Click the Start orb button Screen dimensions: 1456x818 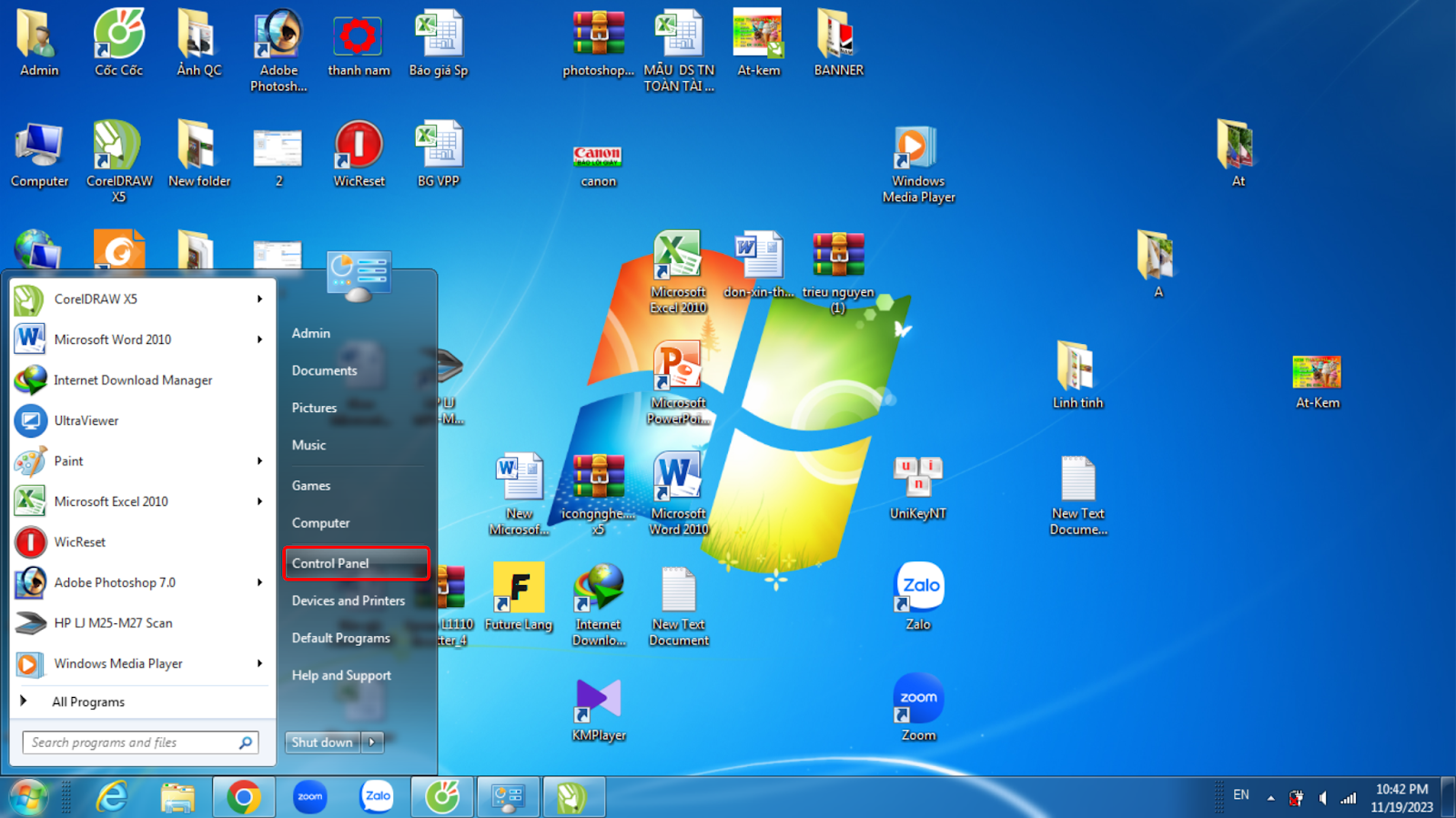point(28,798)
